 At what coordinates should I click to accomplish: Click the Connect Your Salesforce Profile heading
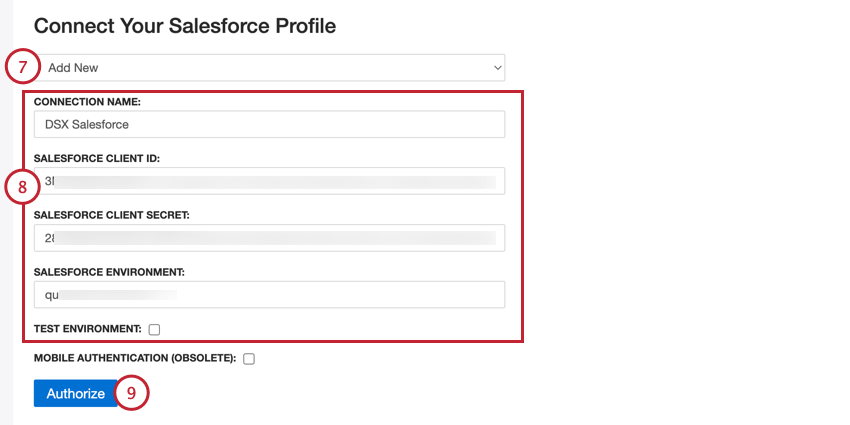(185, 26)
